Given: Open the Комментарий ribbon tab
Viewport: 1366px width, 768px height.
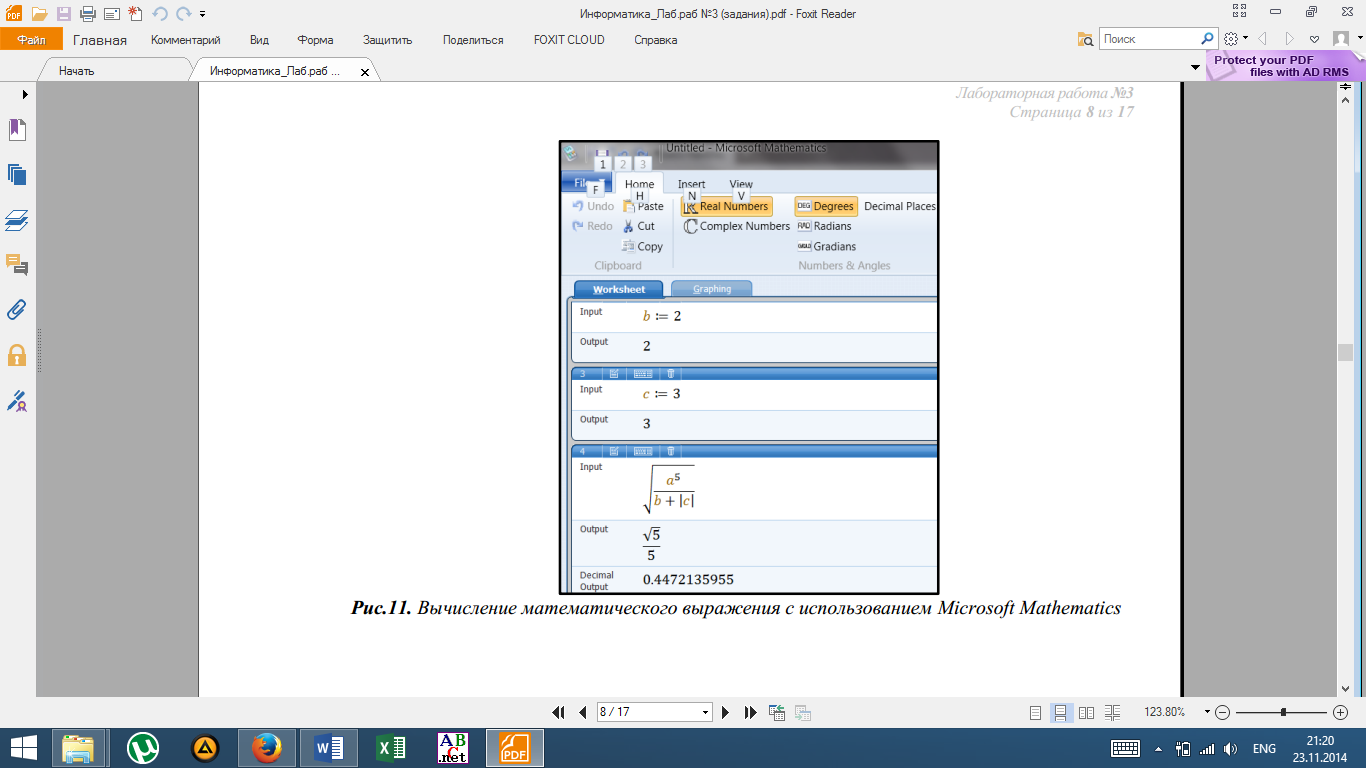Looking at the screenshot, I should (x=185, y=40).
